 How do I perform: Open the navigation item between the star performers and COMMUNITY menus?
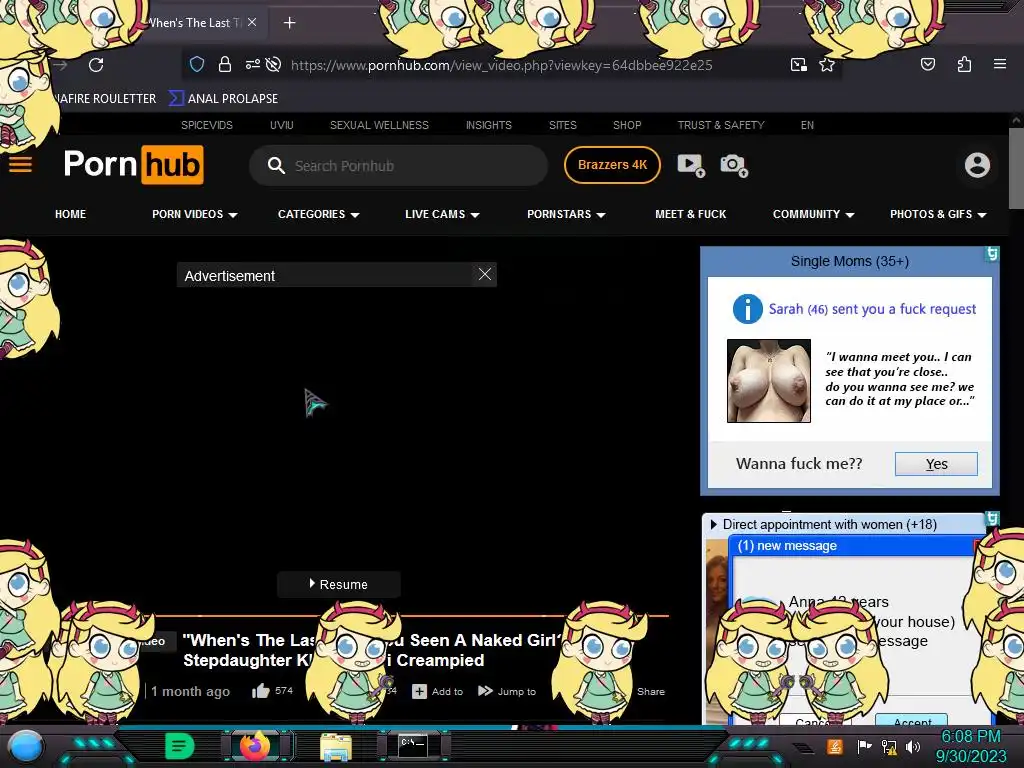pyautogui.click(x=690, y=214)
